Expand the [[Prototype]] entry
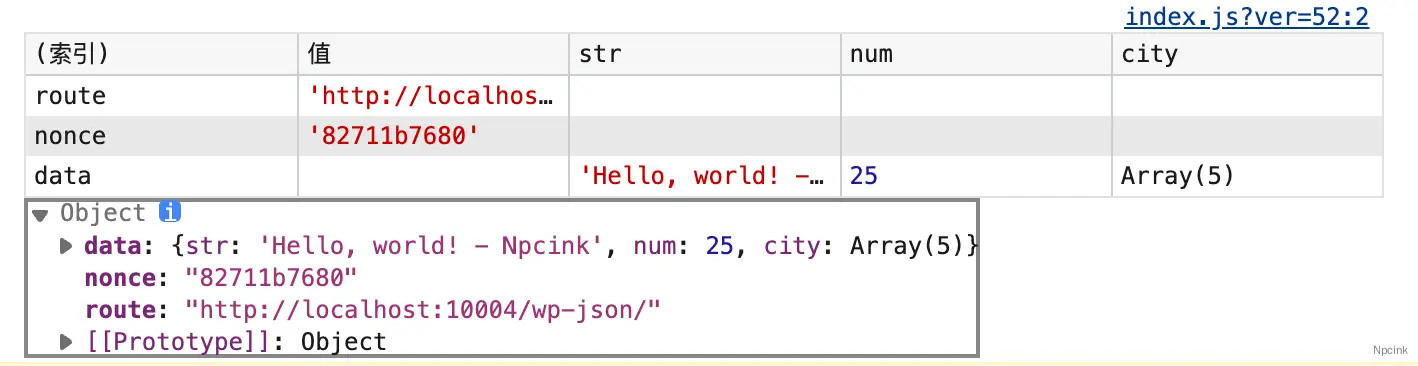This screenshot has width=1418, height=366. [x=67, y=342]
